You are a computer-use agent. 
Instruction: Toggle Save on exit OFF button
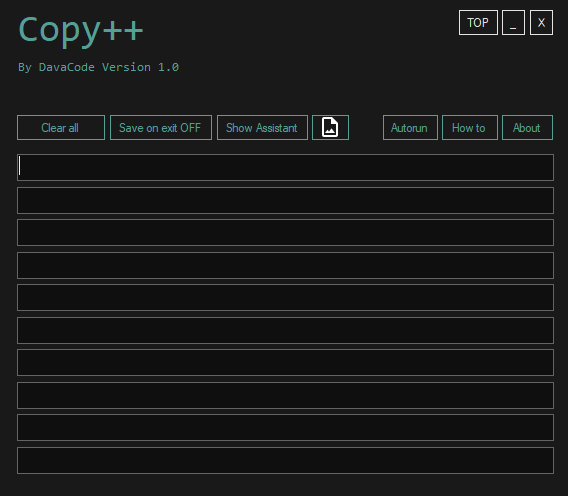161,128
